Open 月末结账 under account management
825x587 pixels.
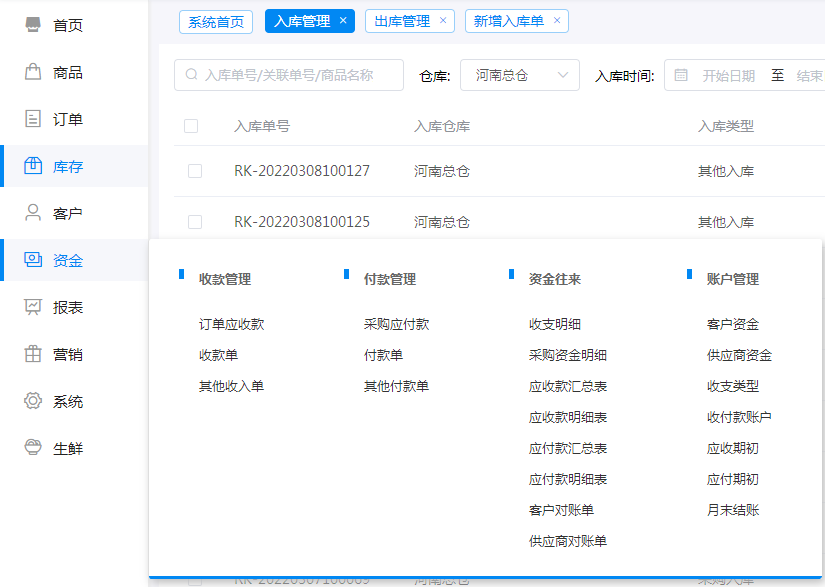(732, 510)
